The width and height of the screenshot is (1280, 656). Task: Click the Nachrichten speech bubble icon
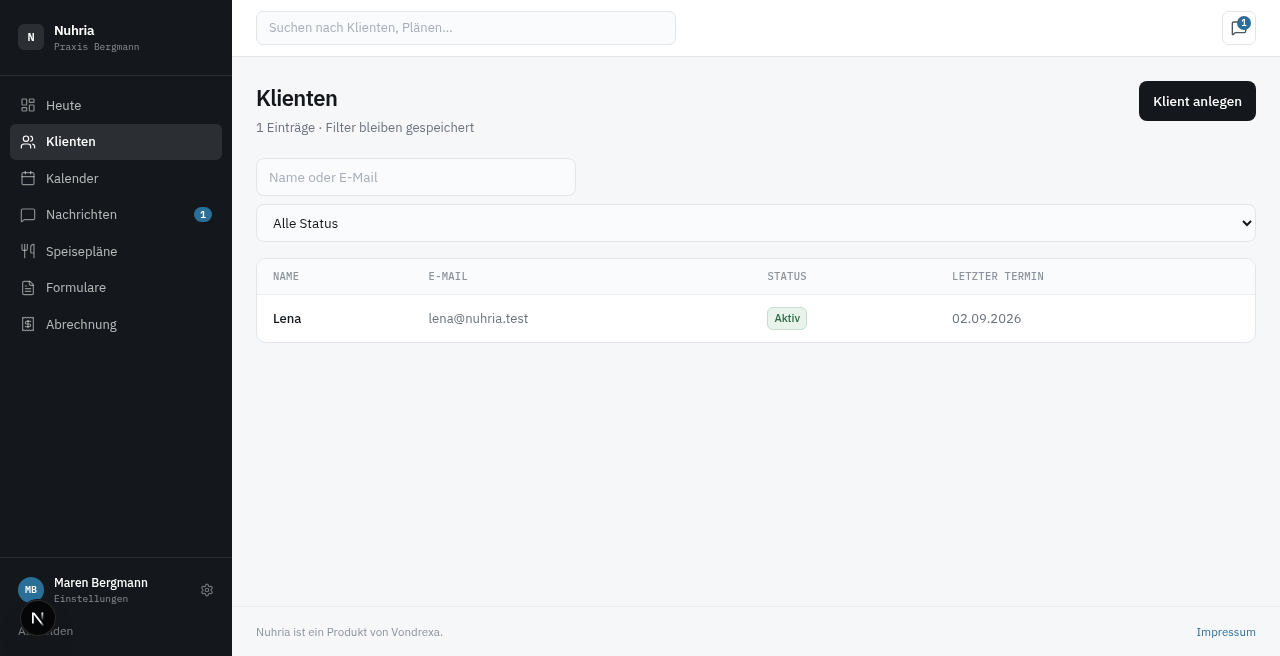(x=28, y=215)
